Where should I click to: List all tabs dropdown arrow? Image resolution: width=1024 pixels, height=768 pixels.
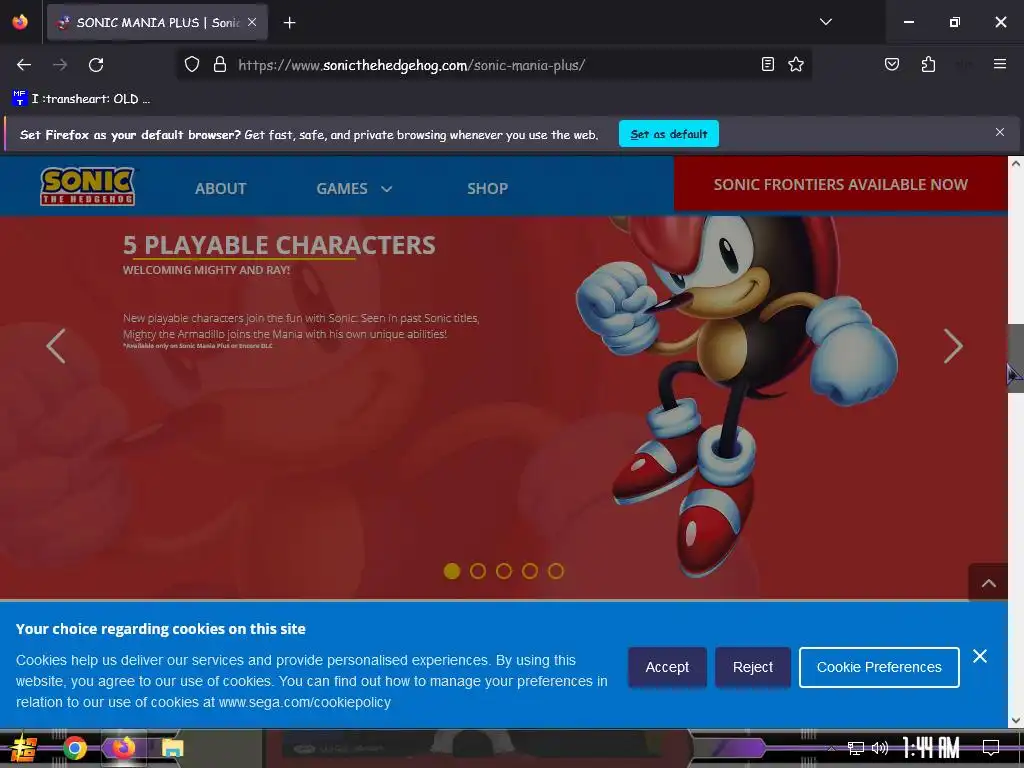[x=825, y=22]
